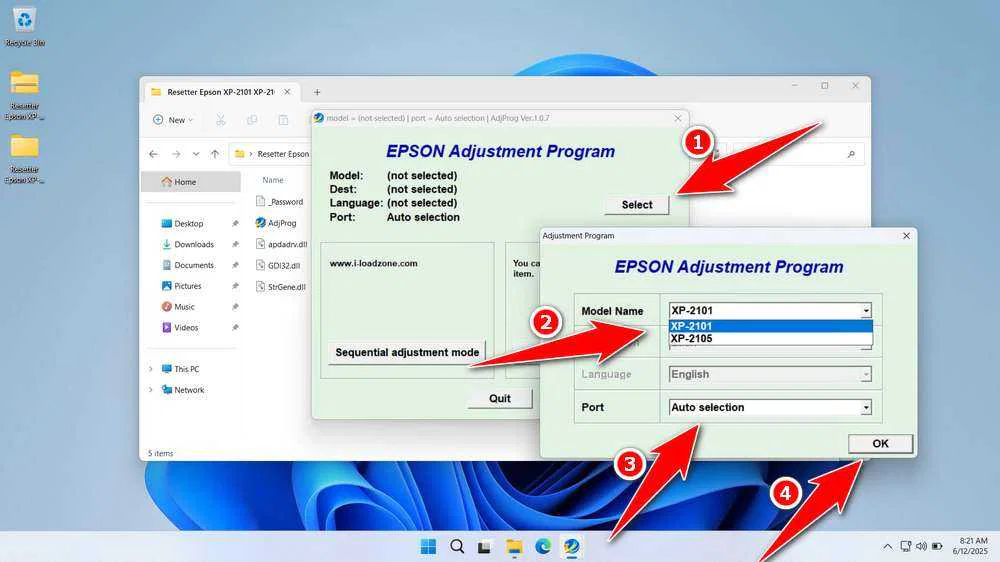Viewport: 1000px width, 562px height.
Task: Click the Quit button
Action: pos(499,398)
